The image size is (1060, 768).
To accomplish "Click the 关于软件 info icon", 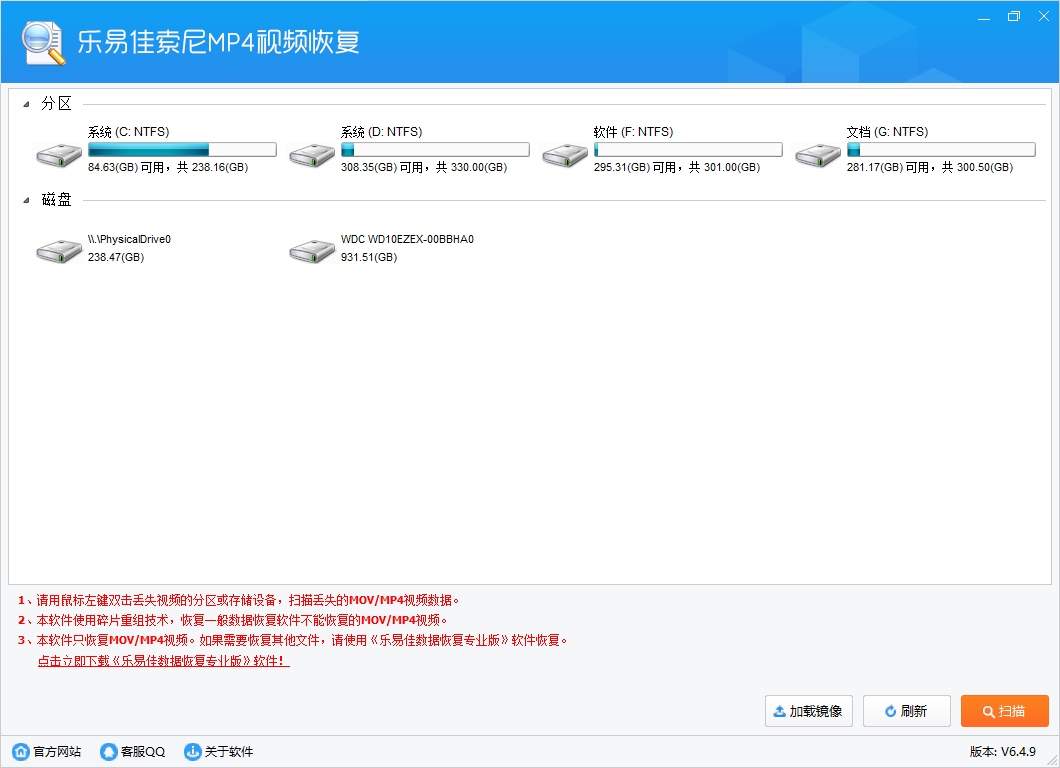I will [193, 751].
